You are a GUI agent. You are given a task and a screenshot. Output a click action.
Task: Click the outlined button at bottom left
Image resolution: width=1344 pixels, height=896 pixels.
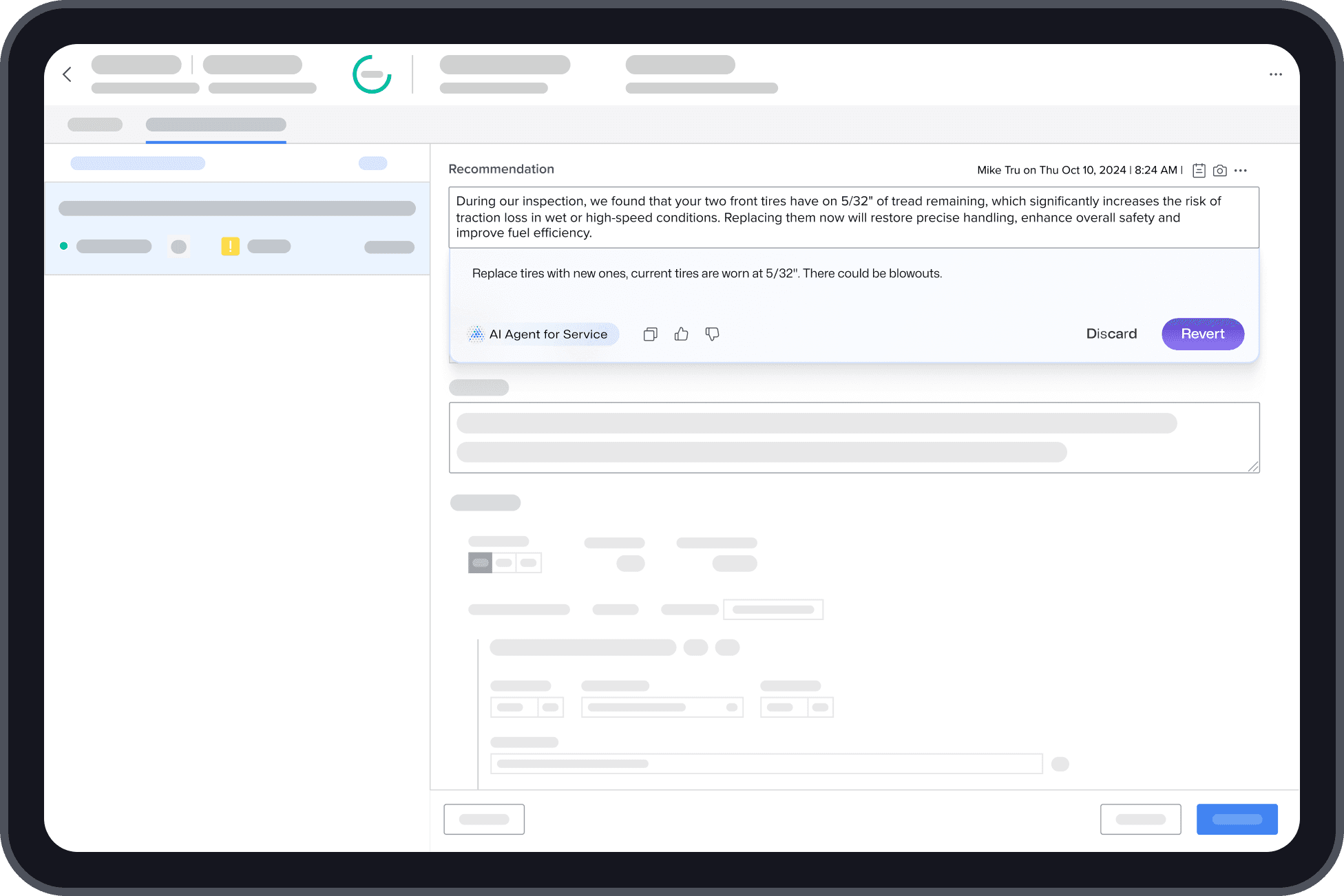[x=483, y=819]
